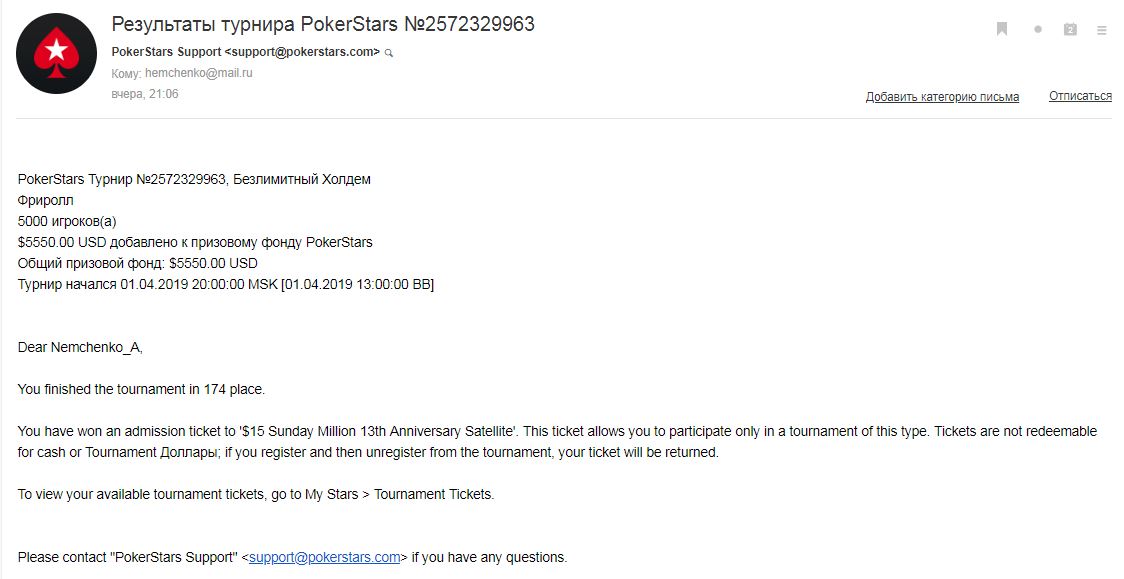Click the 'Отписаться' unsubscribe link
Viewport: 1124px width, 579px height.
1080,96
